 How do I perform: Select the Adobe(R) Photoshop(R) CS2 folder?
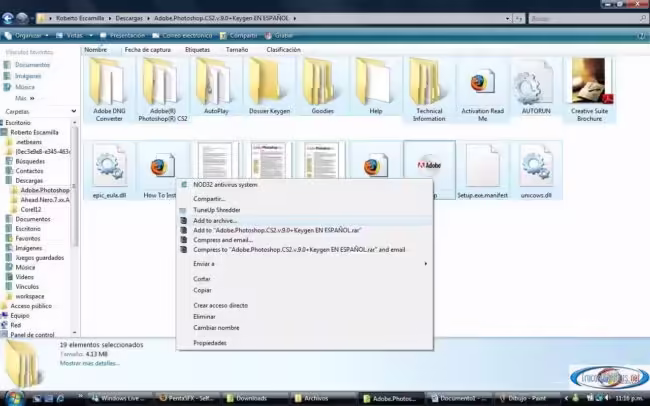point(162,90)
